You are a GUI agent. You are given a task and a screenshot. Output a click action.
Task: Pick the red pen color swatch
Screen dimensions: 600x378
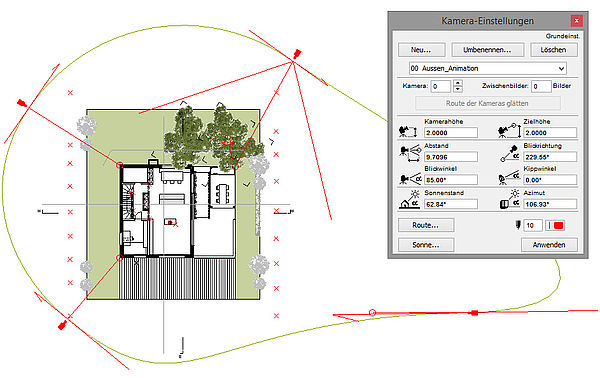pos(558,225)
